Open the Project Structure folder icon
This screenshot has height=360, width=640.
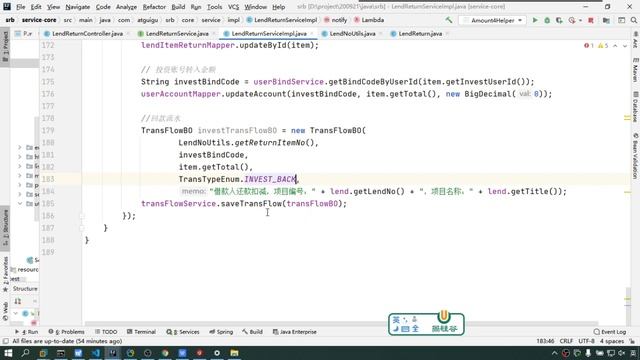(x=606, y=20)
